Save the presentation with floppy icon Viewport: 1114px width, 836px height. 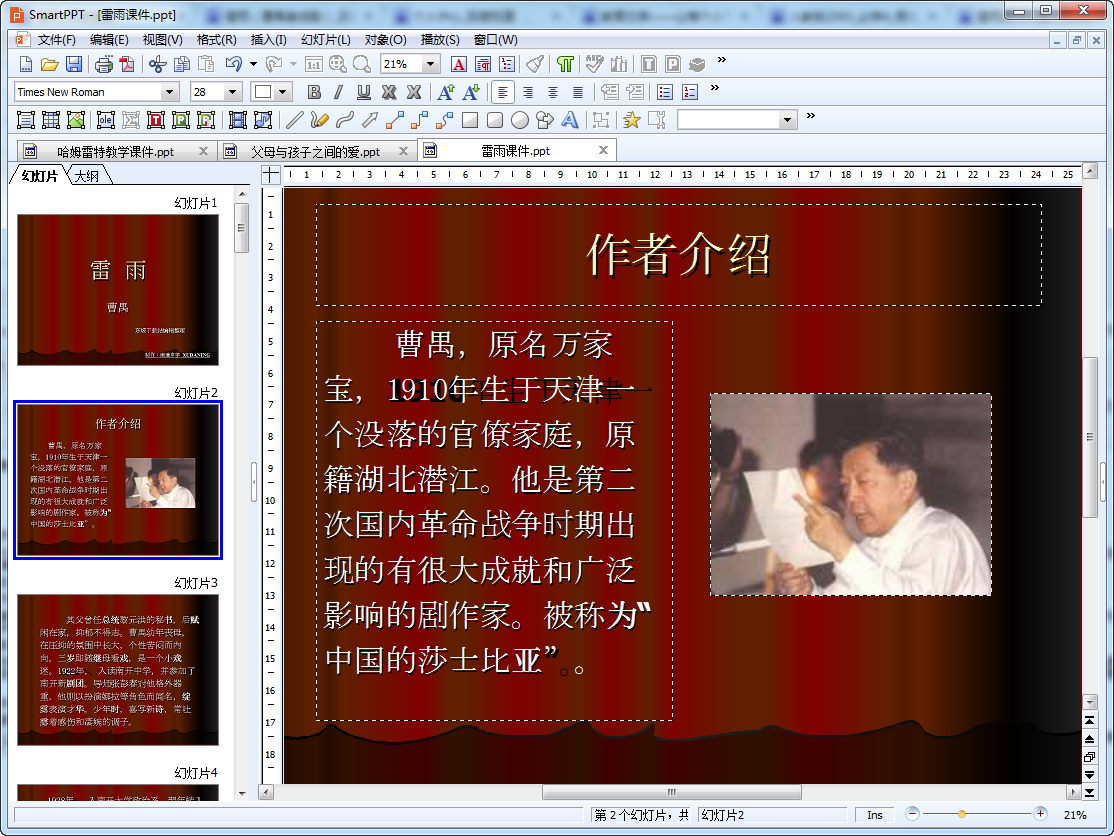[x=74, y=65]
